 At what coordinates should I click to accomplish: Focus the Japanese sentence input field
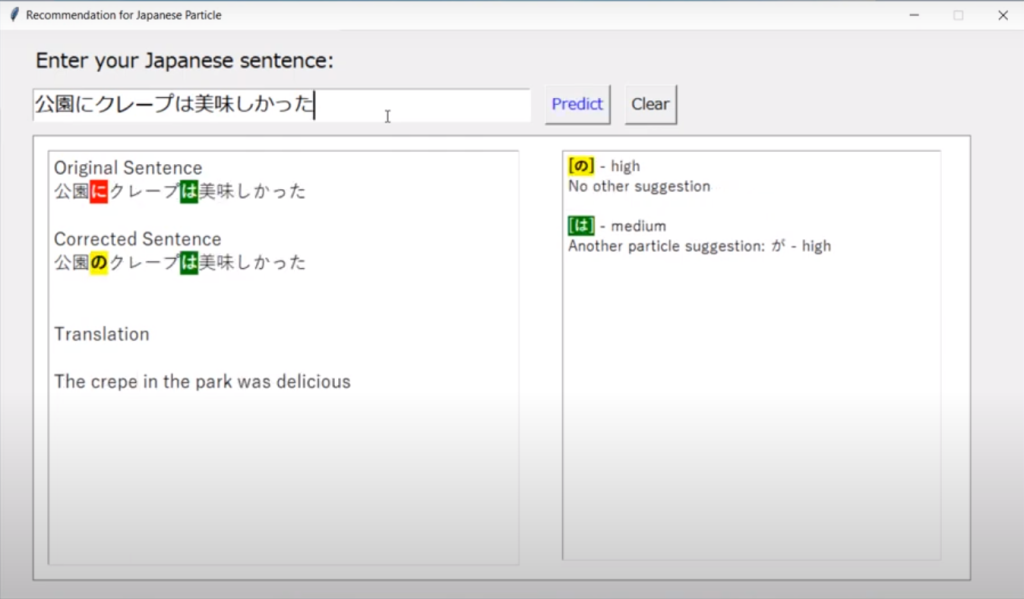281,105
